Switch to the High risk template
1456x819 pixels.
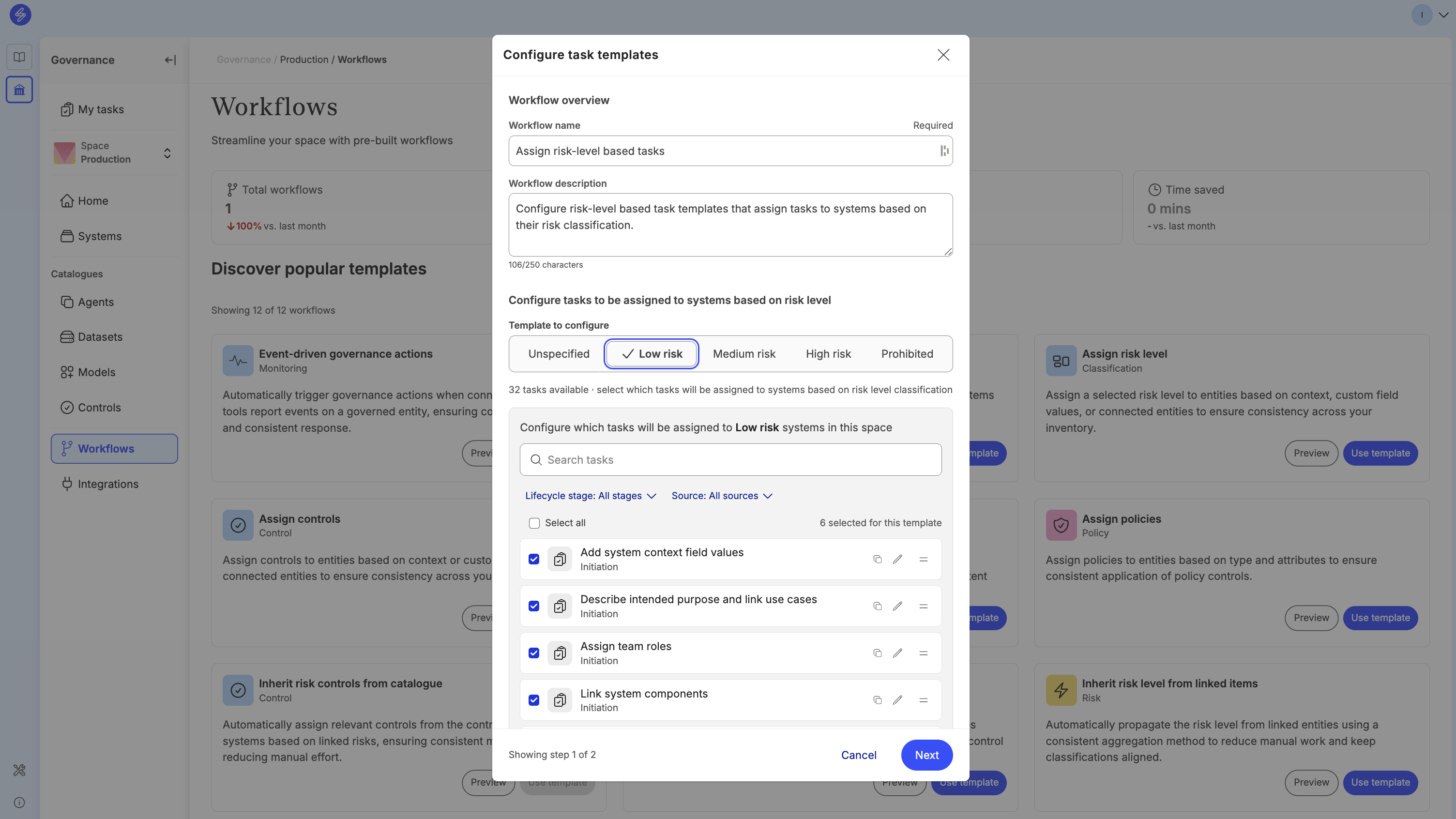click(x=828, y=354)
